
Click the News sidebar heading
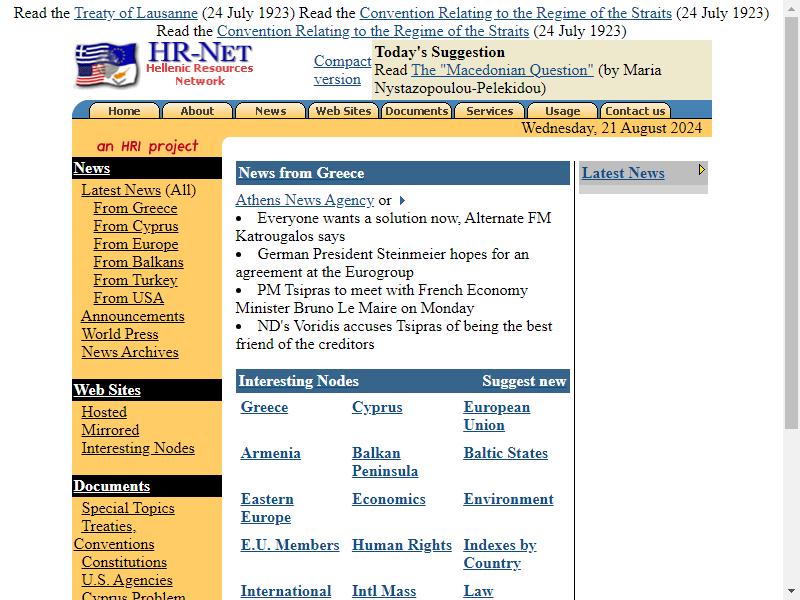pos(92,168)
